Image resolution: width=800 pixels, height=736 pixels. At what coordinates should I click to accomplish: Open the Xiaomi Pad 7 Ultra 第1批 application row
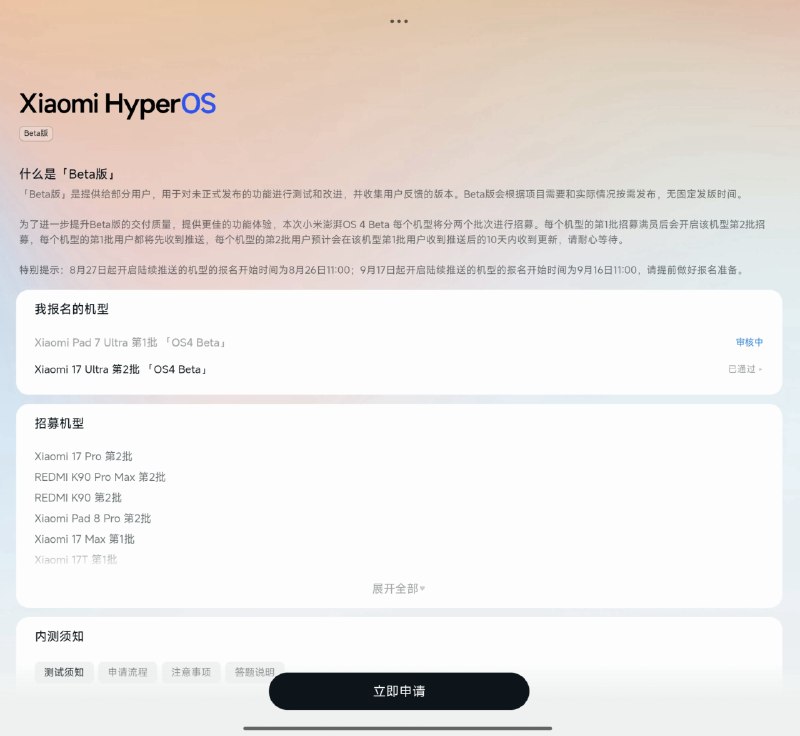pos(398,342)
